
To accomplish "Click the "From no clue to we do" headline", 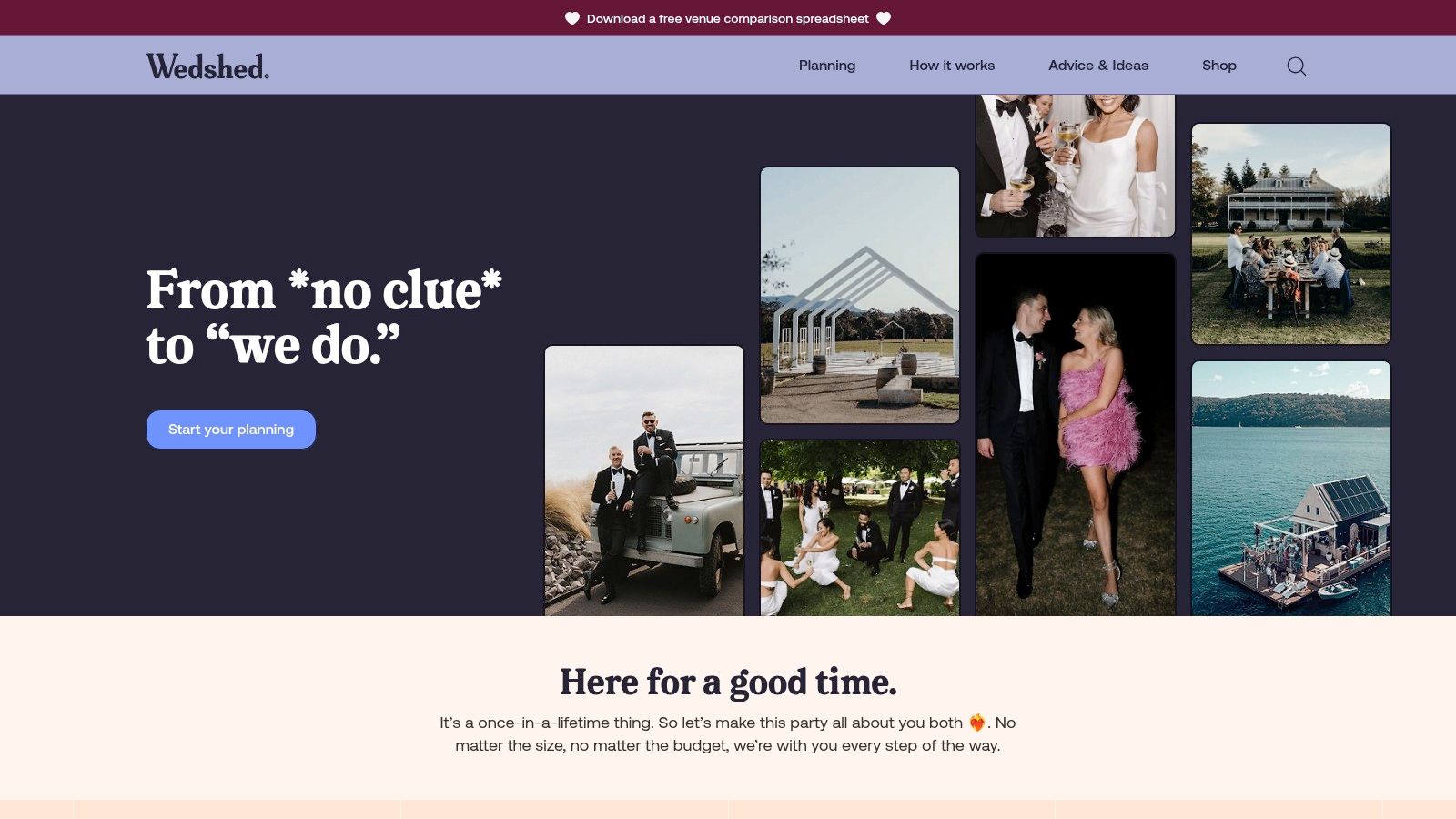I will (323, 317).
